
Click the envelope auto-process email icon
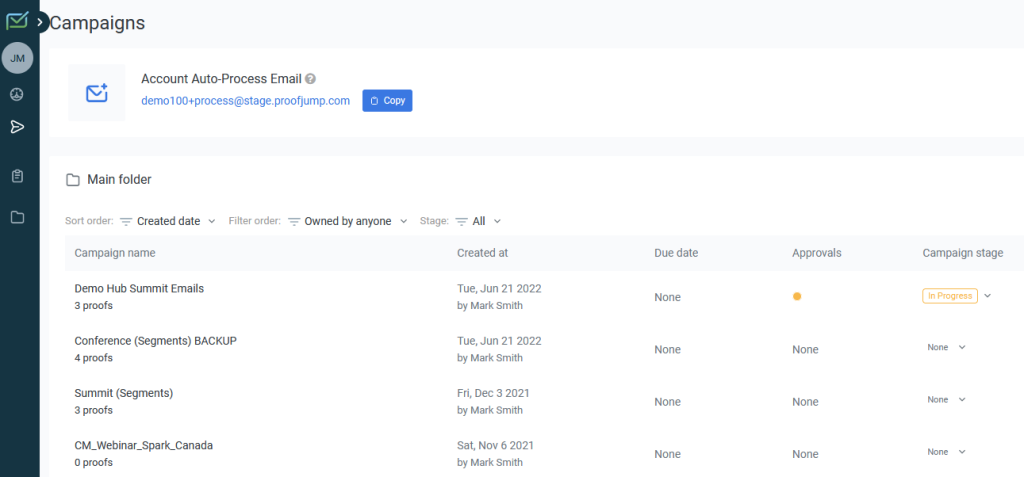97,93
